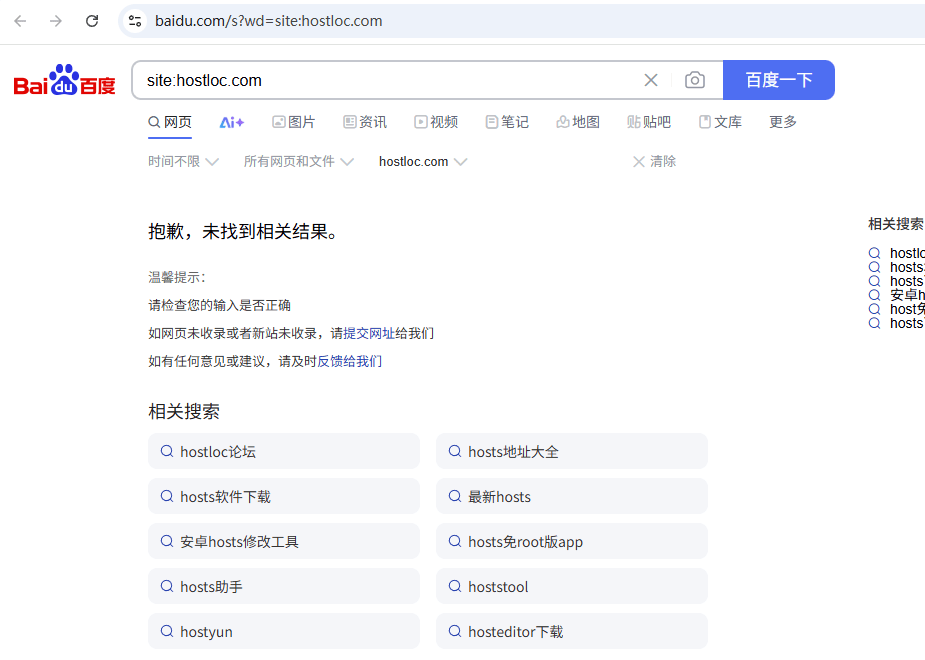This screenshot has height=660, width=925.
Task: Switch to the Ai+ tab
Action: point(231,122)
